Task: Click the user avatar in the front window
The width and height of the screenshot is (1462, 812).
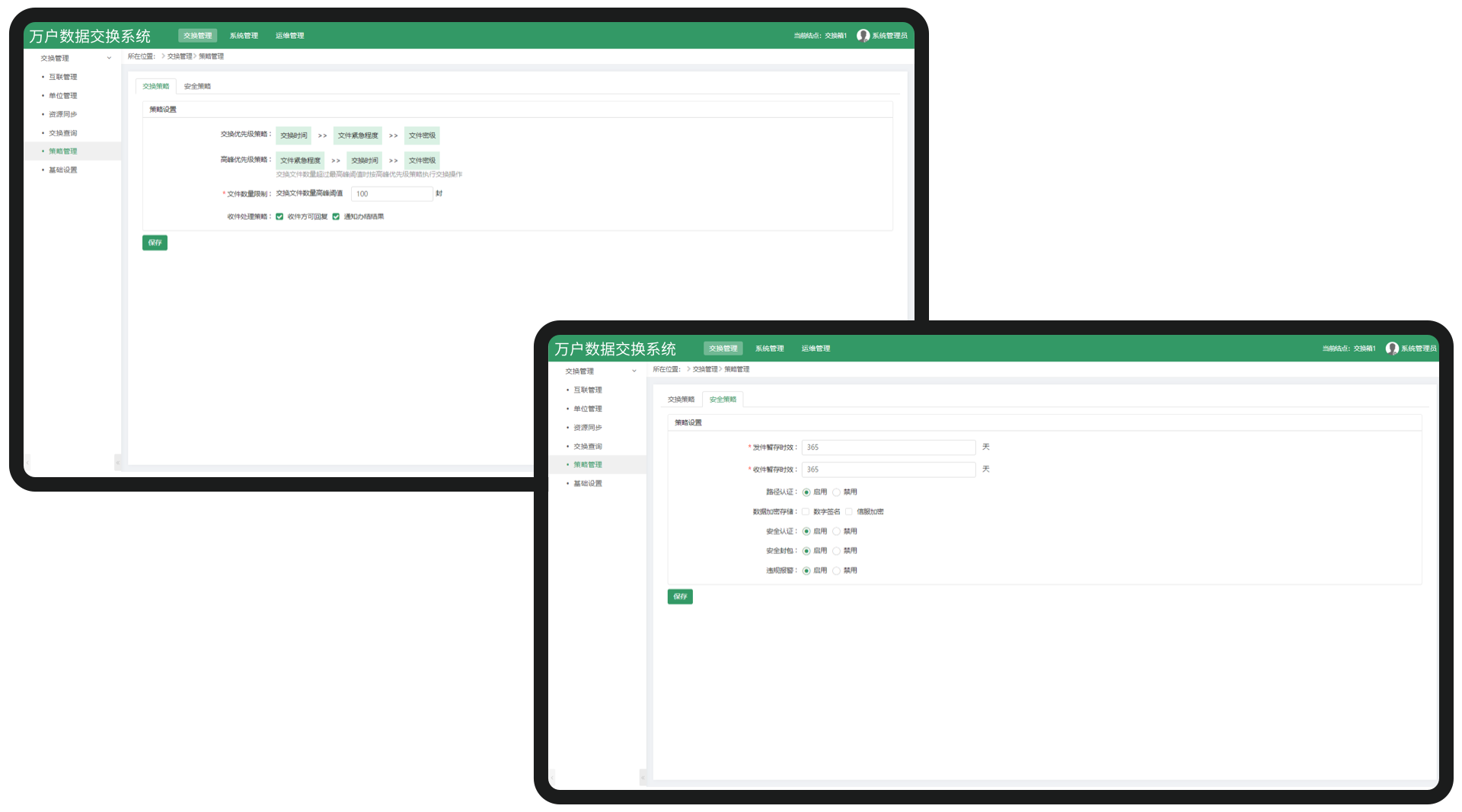Action: (x=1392, y=349)
